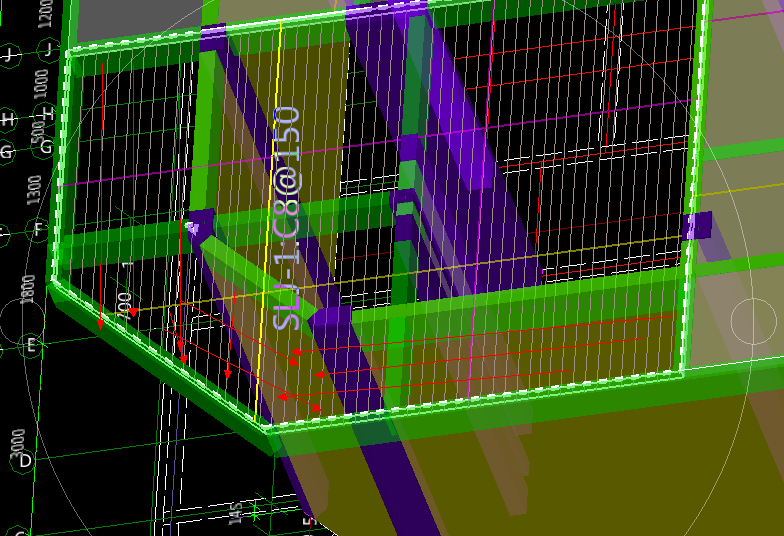This screenshot has height=536, width=784.
Task: Select the 1000 dimension text
Action: coord(42,84)
